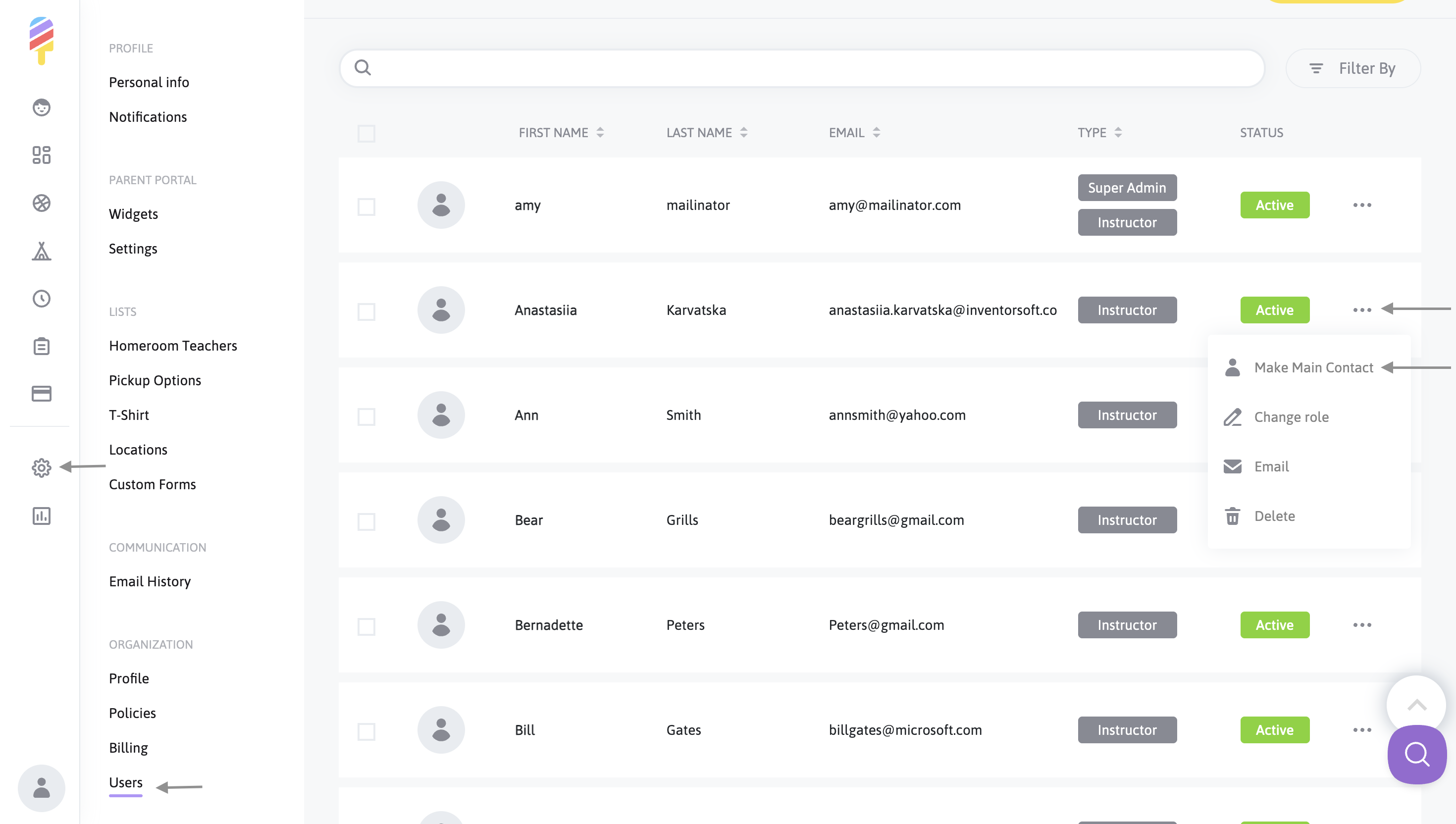This screenshot has width=1456, height=824.
Task: Click the purple search help button
Action: (1416, 754)
